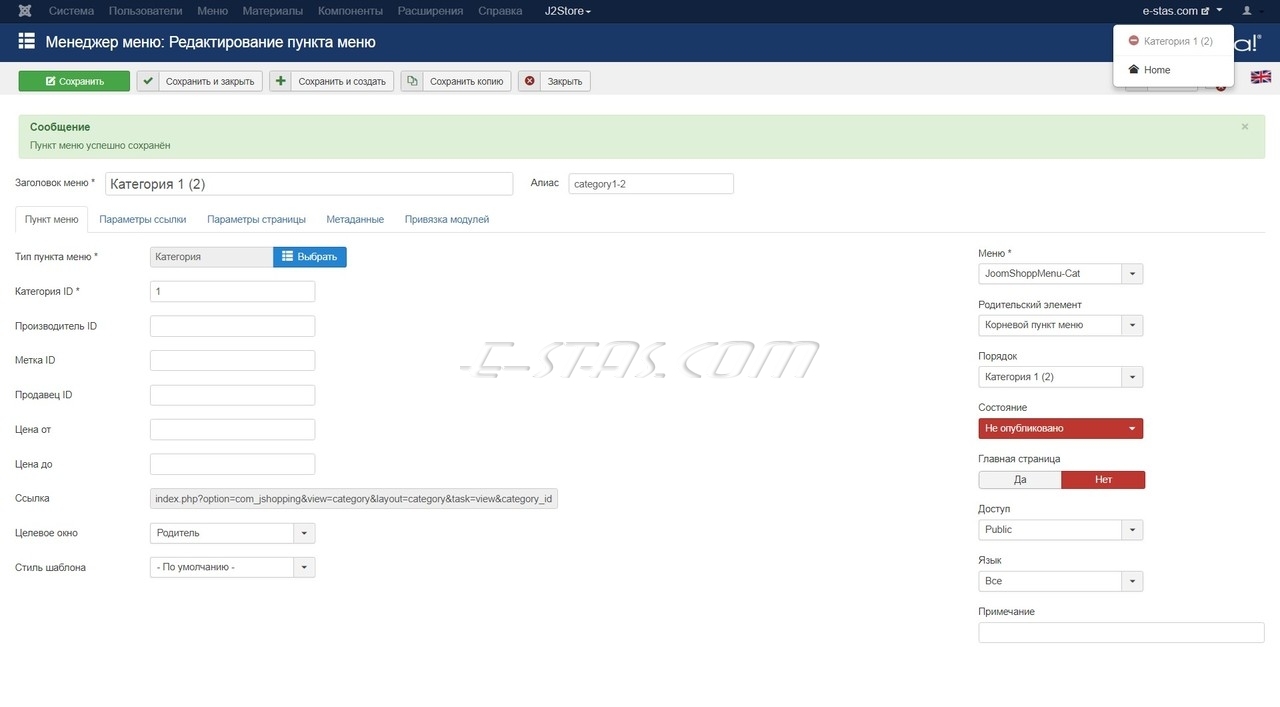Click the Примечание input field
Image resolution: width=1280 pixels, height=707 pixels.
tap(1121, 632)
